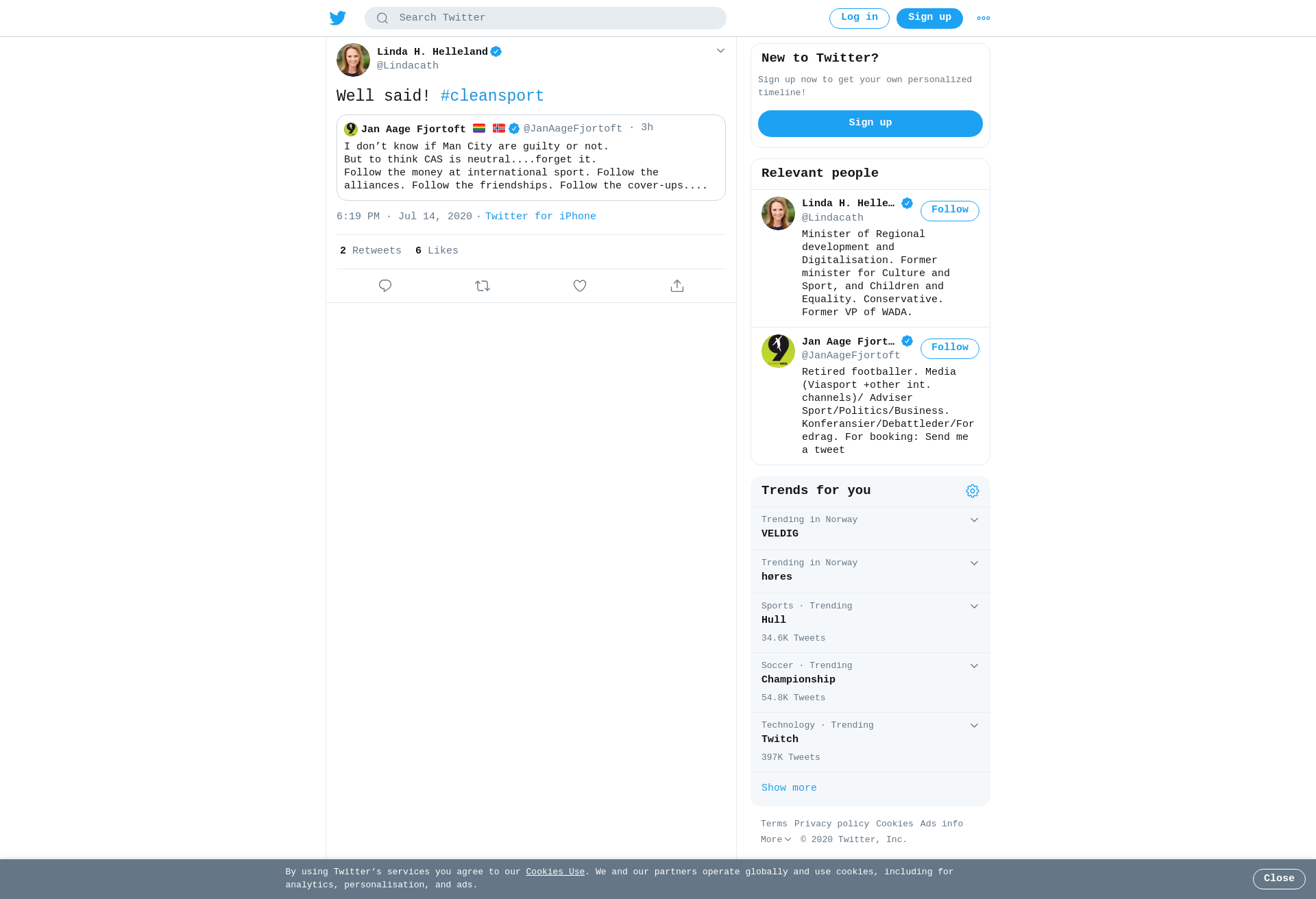Follow Linda H. Helleland
1316x899 pixels.
click(950, 210)
